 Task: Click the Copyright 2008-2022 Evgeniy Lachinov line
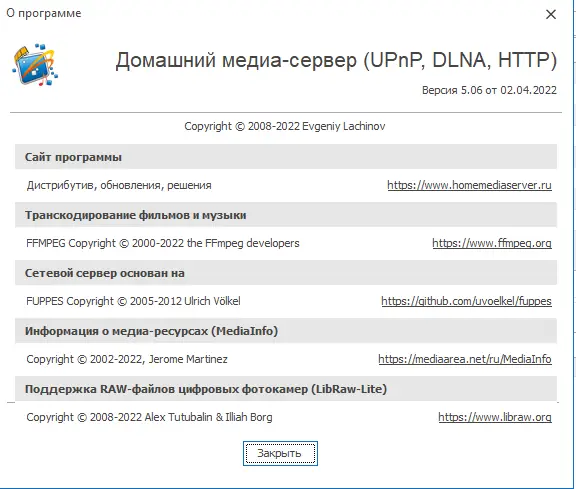(285, 126)
